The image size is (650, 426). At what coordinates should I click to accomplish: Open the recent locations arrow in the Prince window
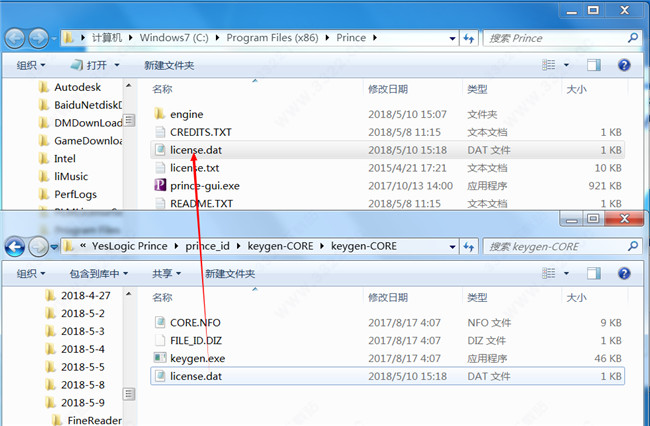tap(54, 39)
